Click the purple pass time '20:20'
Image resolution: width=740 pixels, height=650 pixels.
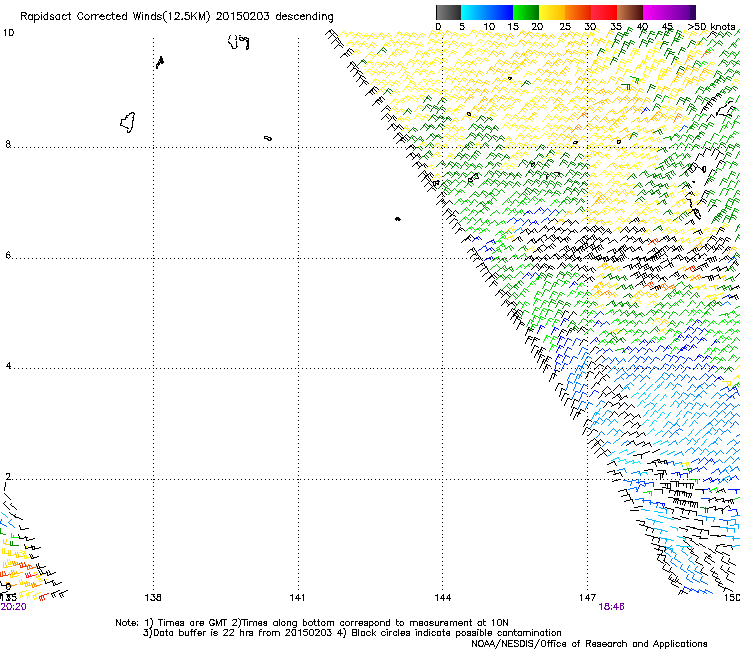[13, 607]
